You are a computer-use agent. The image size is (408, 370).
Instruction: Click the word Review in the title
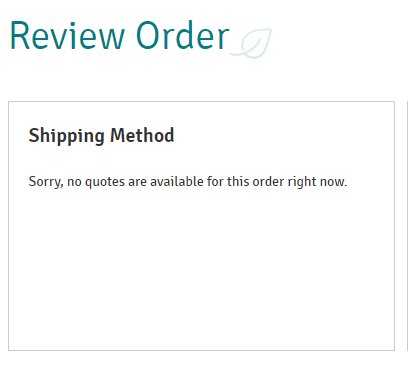[x=68, y=36]
